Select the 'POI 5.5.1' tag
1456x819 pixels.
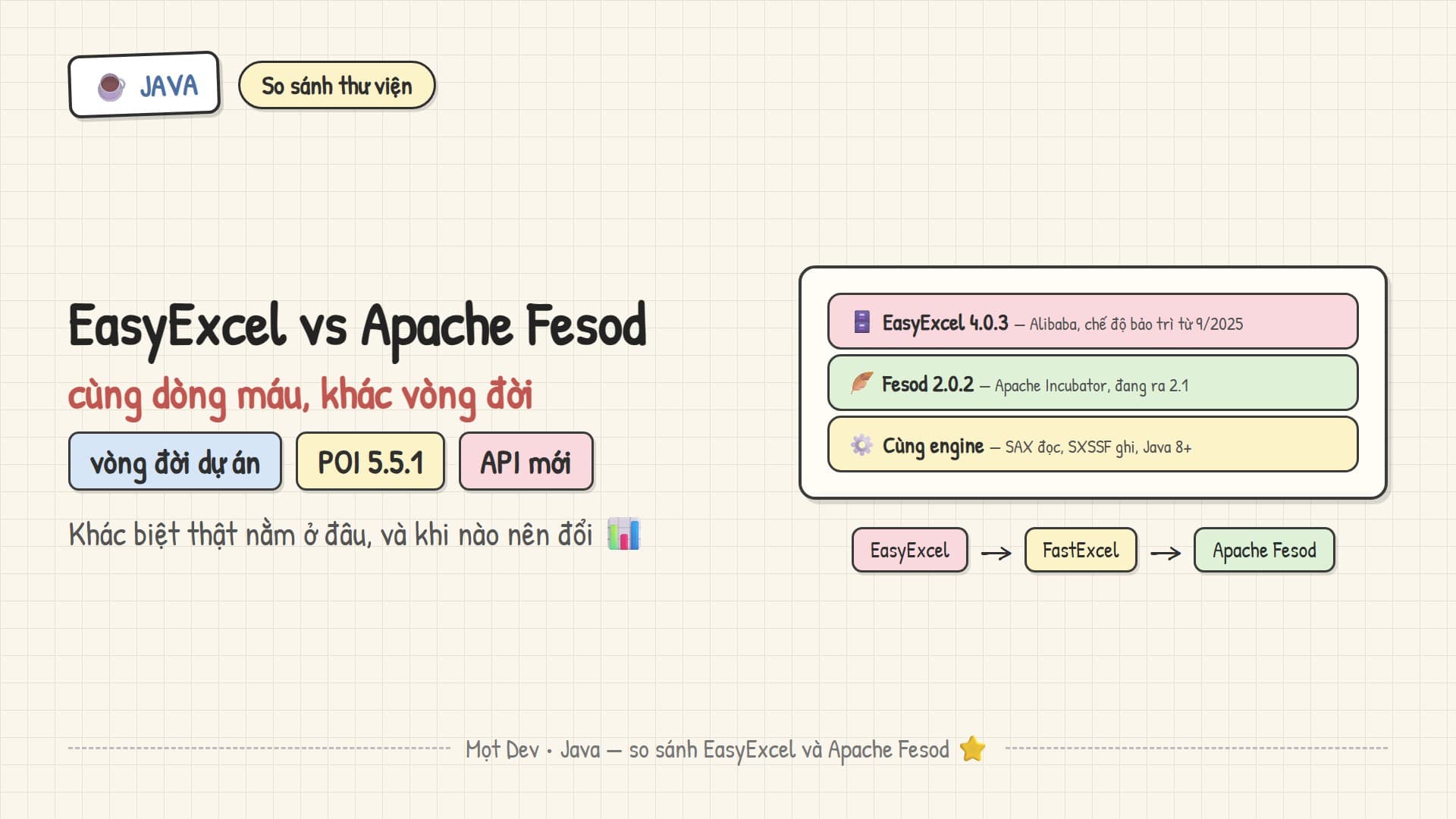click(370, 462)
